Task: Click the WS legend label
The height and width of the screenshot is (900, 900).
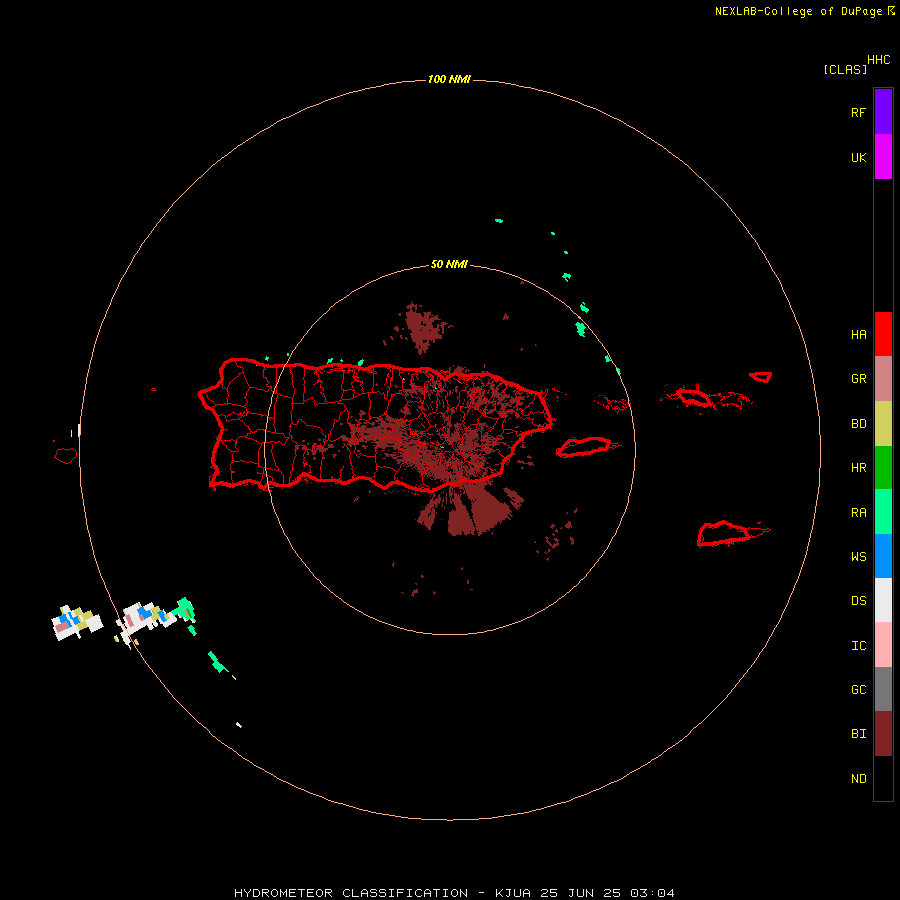Action: [858, 557]
